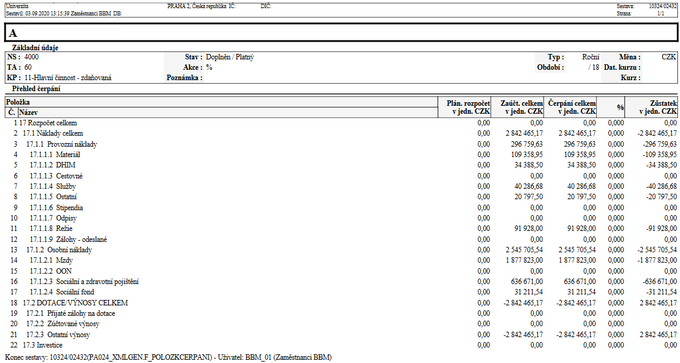680x363 pixels.
Task: Click the 'Dat. kurzu :' label
Action: point(621,67)
